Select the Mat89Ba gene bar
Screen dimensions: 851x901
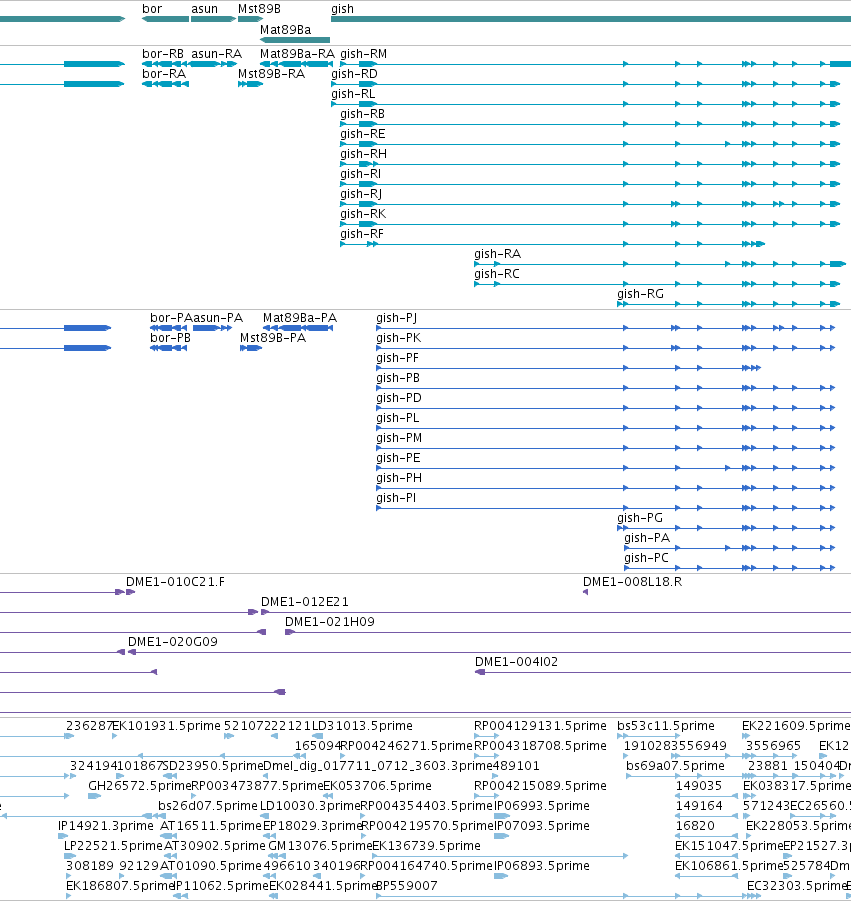point(295,40)
